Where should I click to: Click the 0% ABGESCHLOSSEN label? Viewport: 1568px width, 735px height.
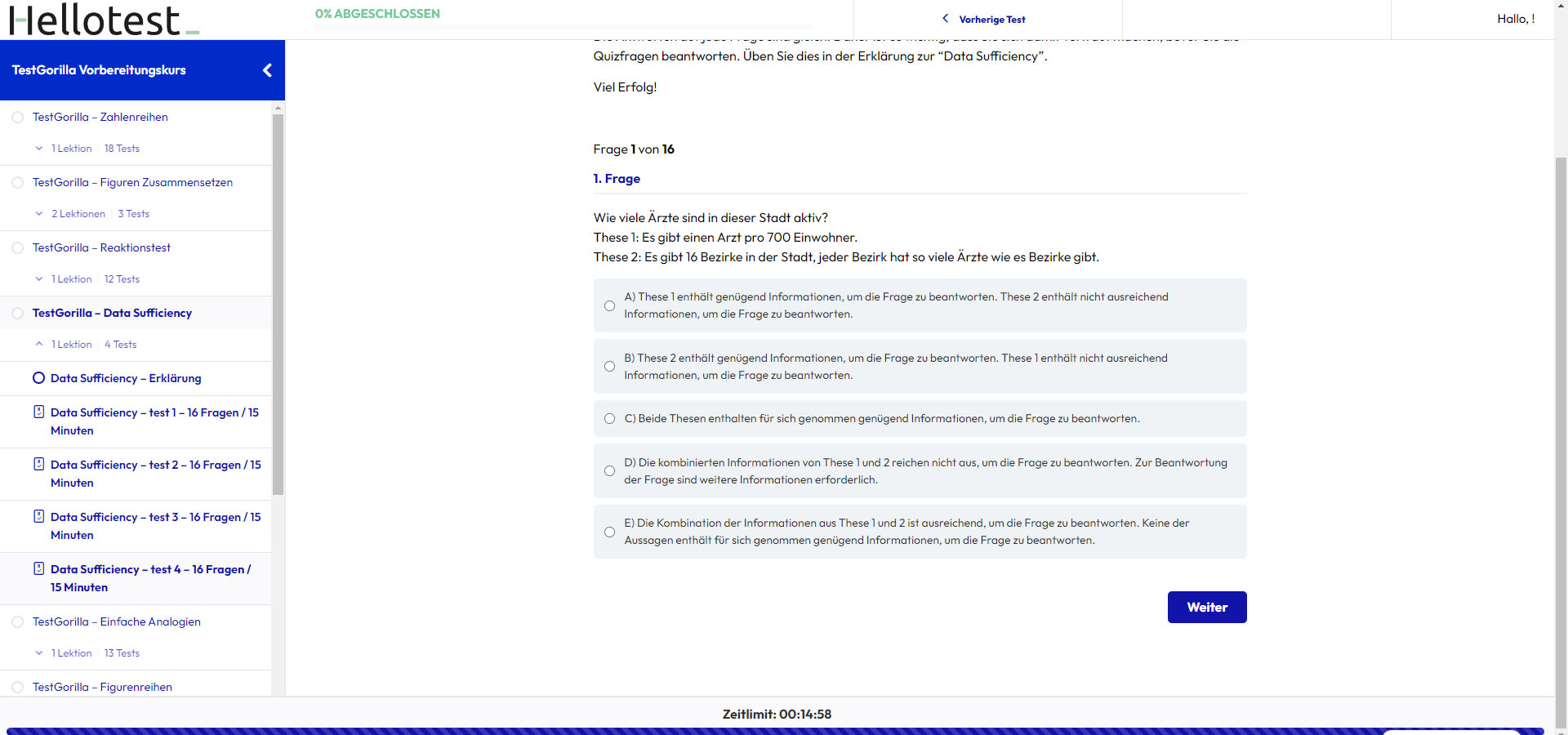tap(377, 14)
